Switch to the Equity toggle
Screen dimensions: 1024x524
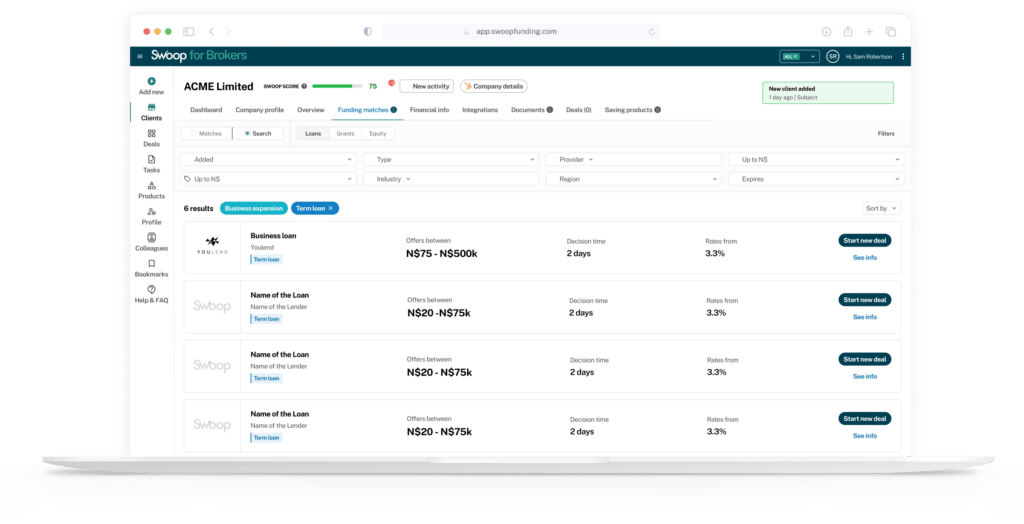coord(378,133)
